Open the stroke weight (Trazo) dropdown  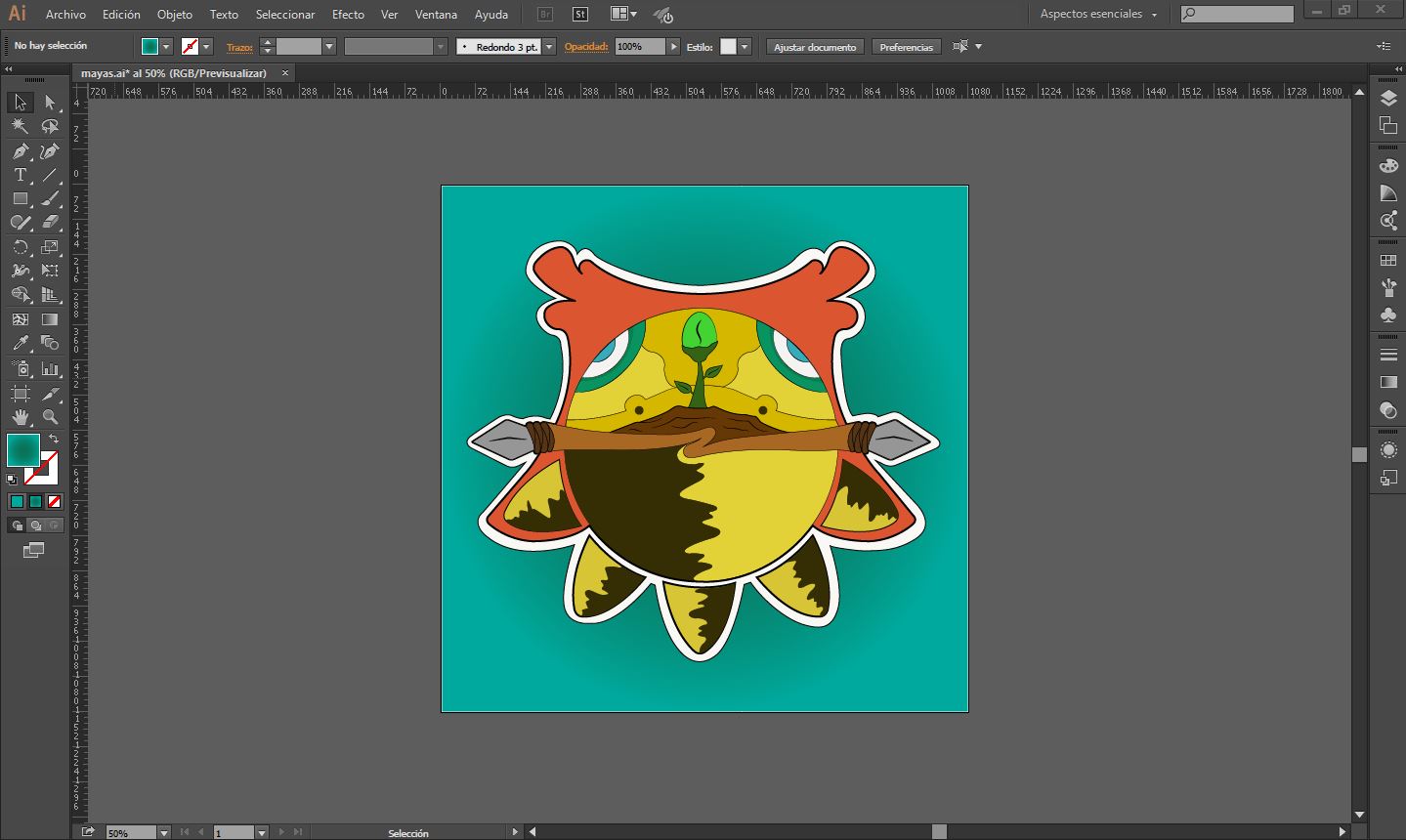(329, 47)
